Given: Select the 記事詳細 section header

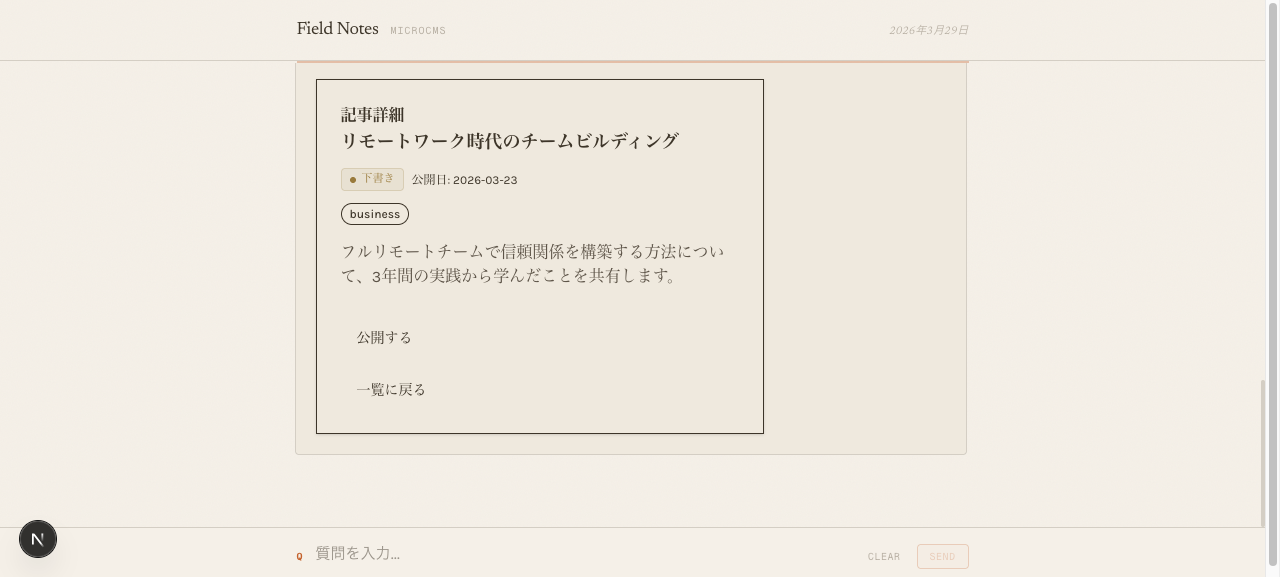Looking at the screenshot, I should point(372,115).
